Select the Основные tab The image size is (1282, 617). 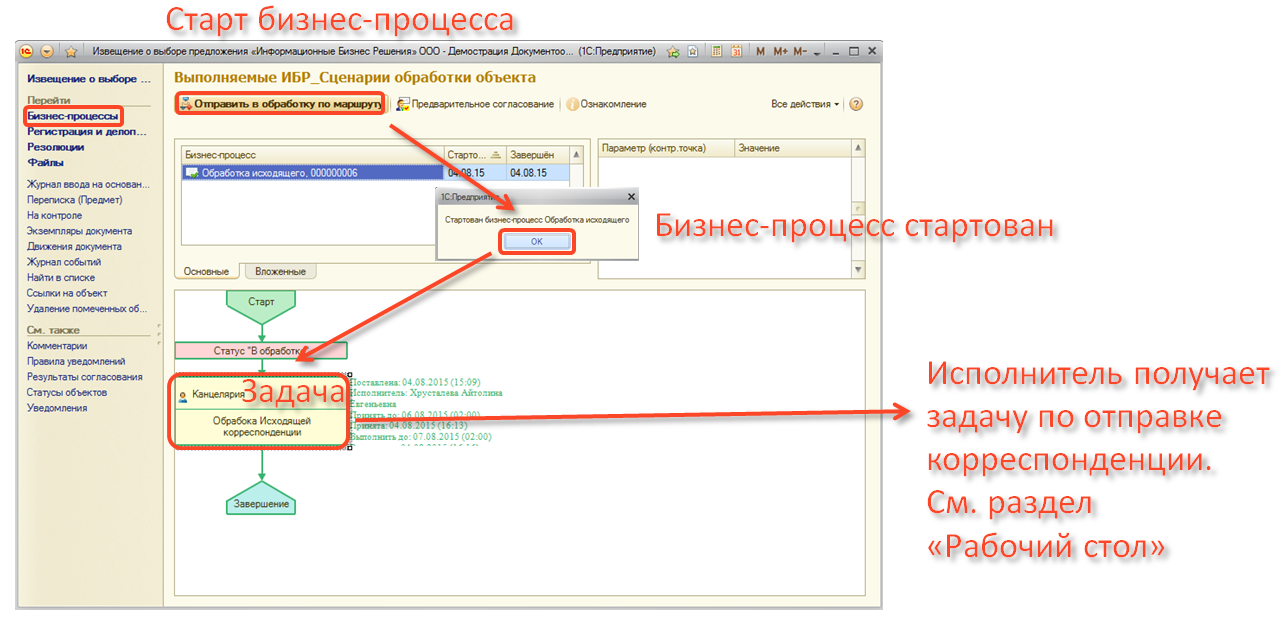pos(206,271)
